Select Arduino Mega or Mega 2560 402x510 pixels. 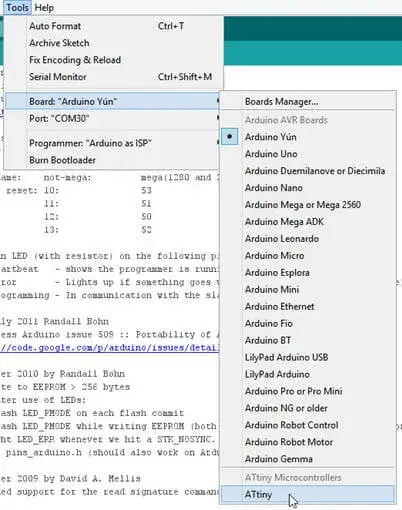(x=307, y=205)
